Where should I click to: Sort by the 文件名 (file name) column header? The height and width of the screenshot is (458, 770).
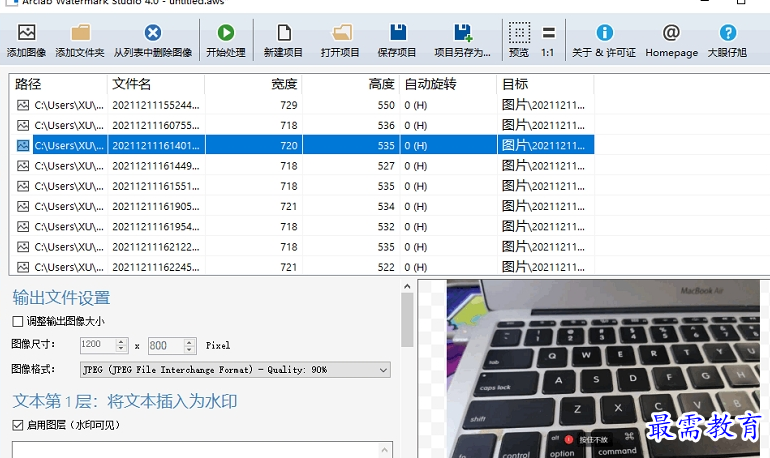click(156, 84)
